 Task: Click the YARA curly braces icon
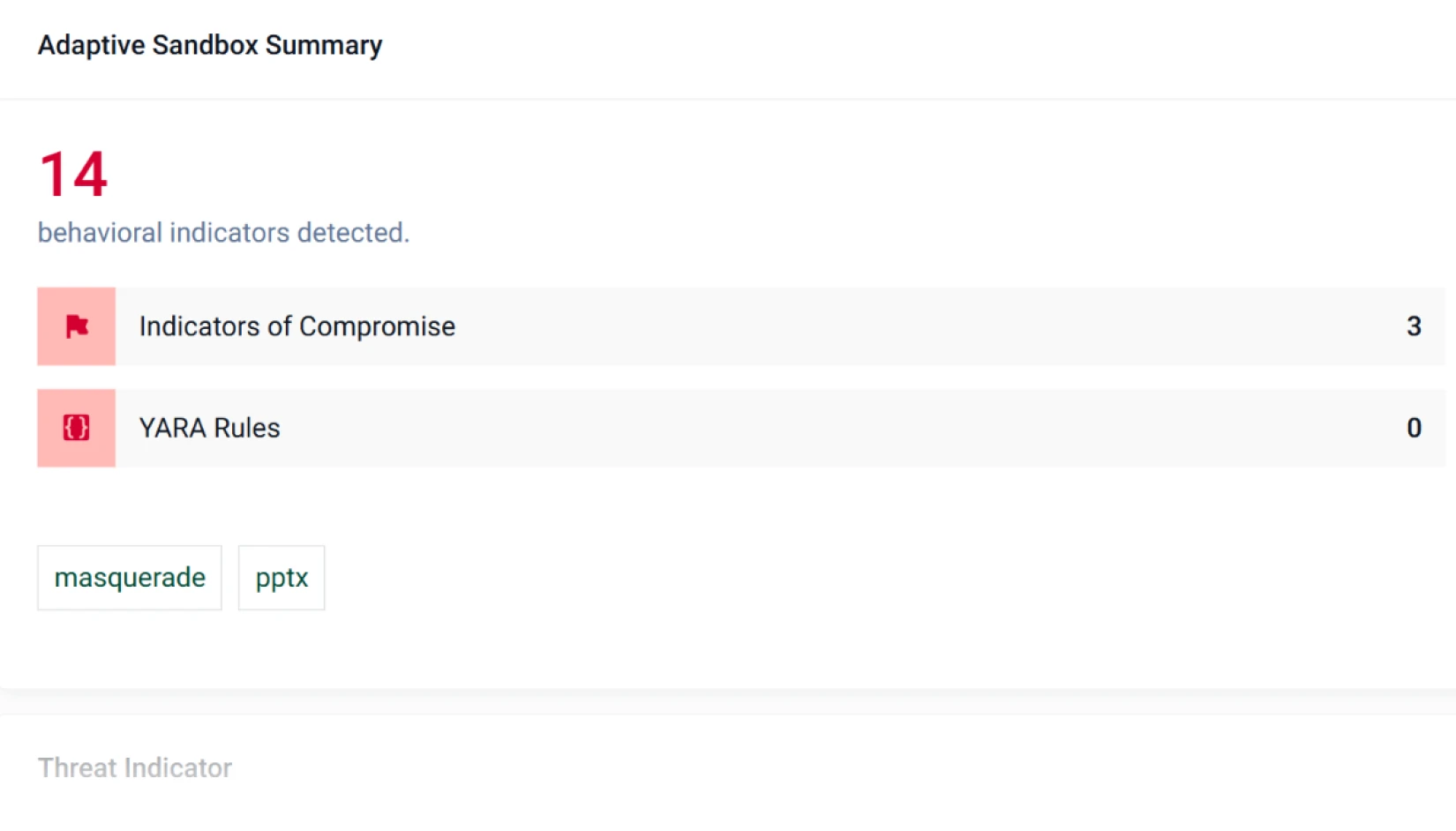click(77, 428)
